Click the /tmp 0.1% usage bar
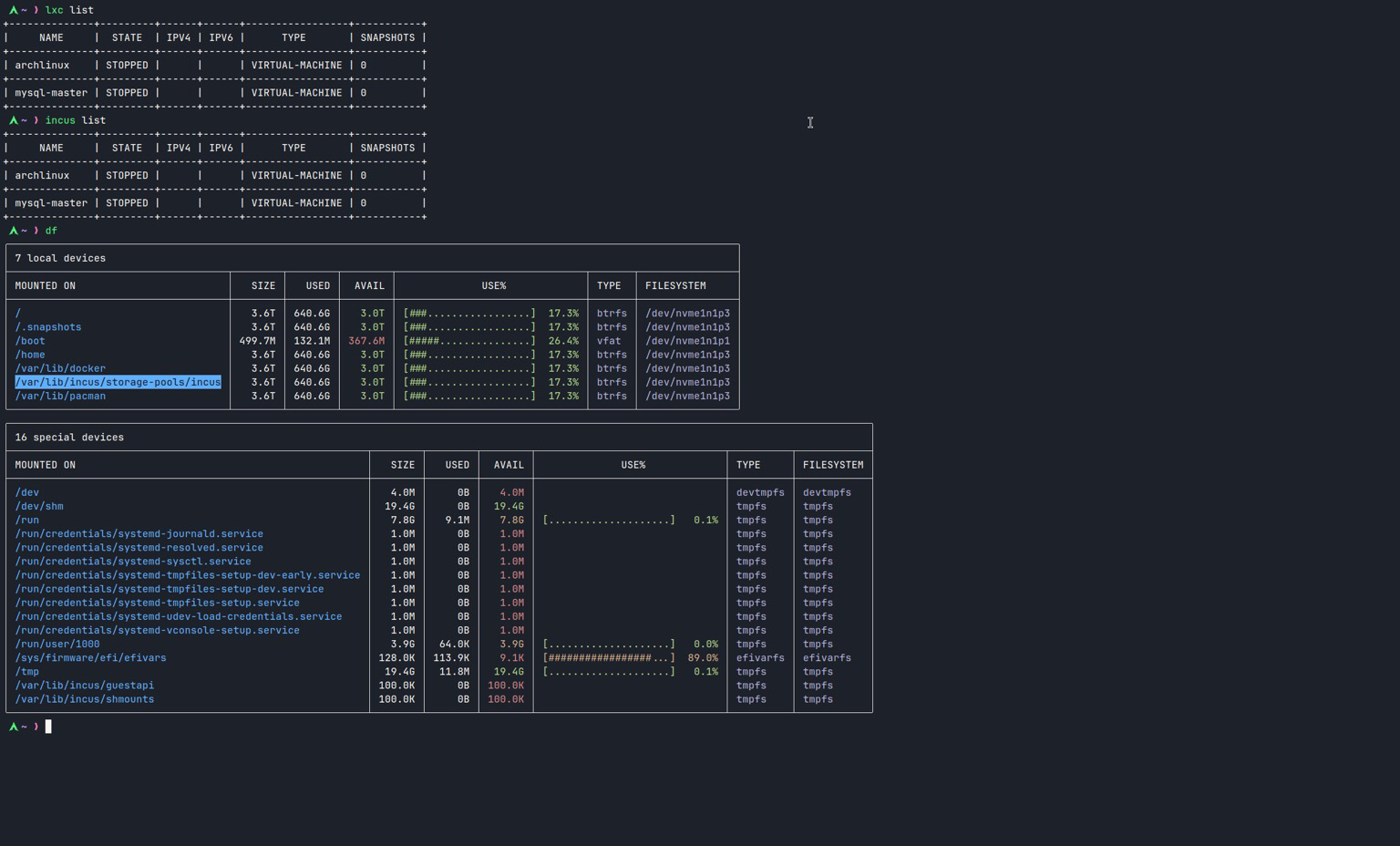1400x846 pixels. [x=609, y=671]
